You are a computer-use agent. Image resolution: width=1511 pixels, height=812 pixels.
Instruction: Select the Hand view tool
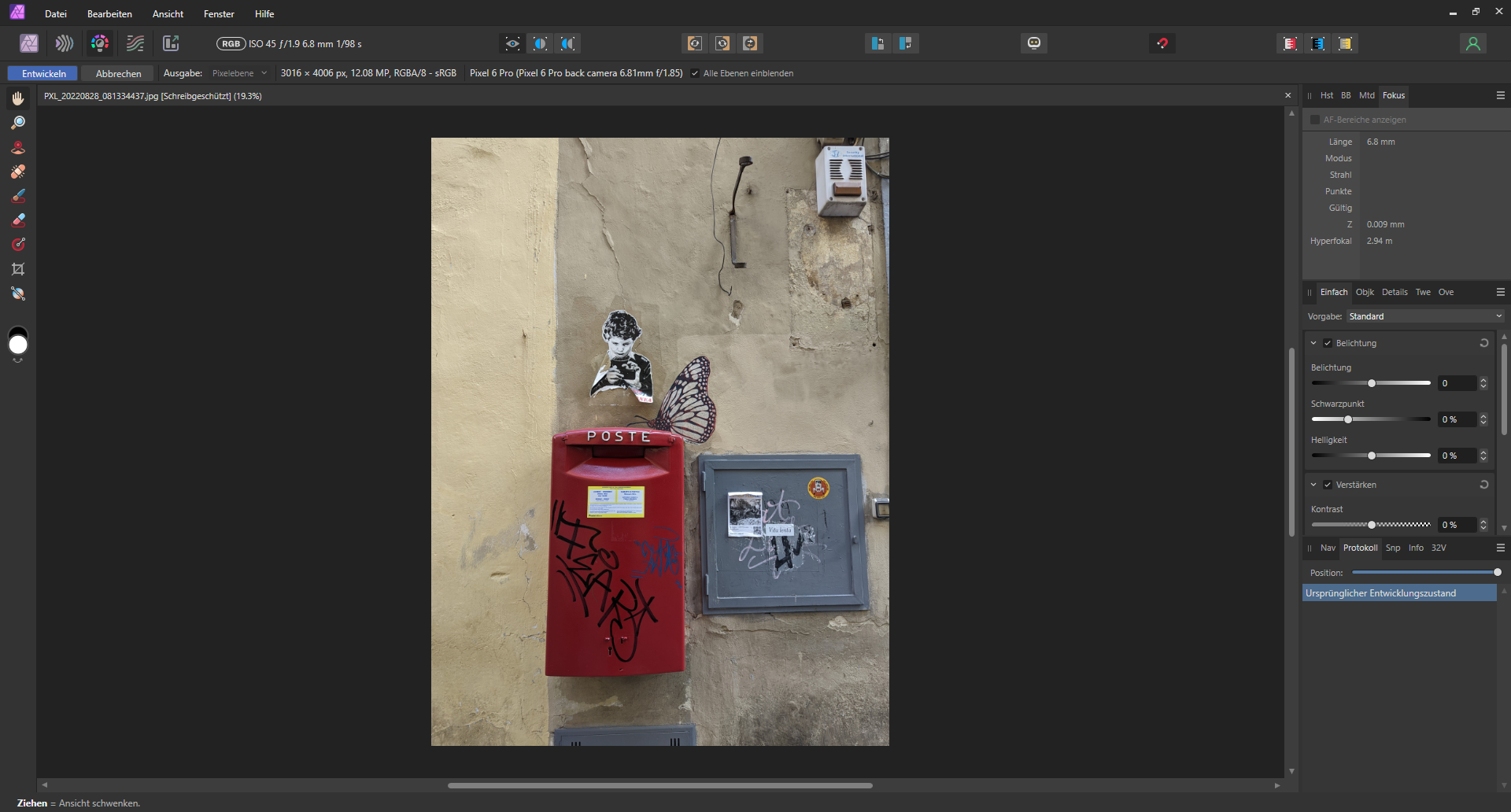18,98
